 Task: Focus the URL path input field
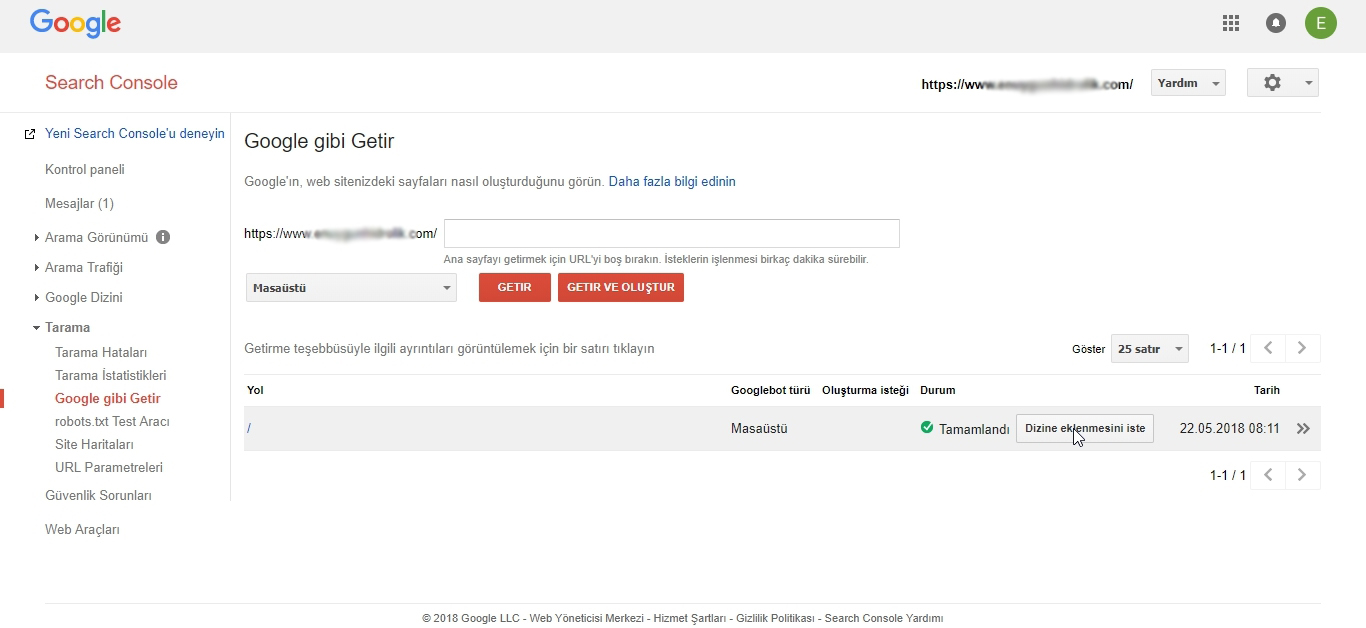(x=672, y=233)
